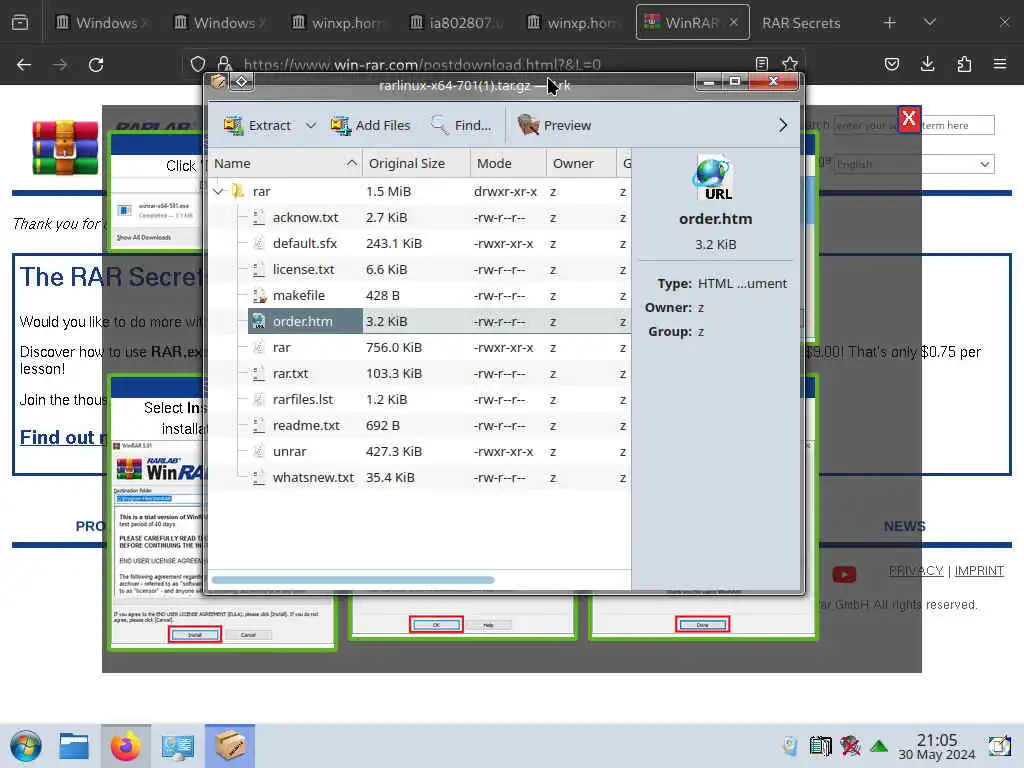Click the WinRAR books logo on webpage
1024x768 pixels.
pos(65,148)
